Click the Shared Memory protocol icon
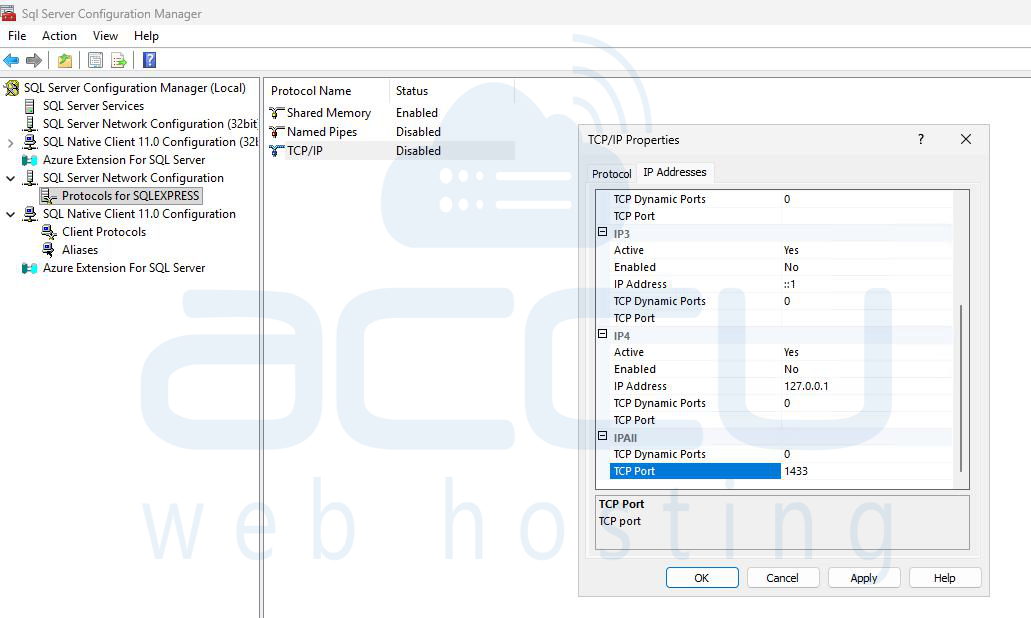The height and width of the screenshot is (618, 1031). tap(277, 113)
